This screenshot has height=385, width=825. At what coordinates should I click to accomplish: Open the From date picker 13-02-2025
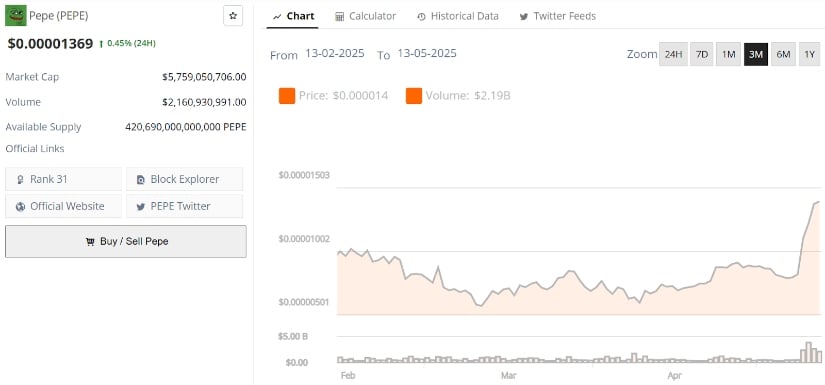pyautogui.click(x=335, y=54)
